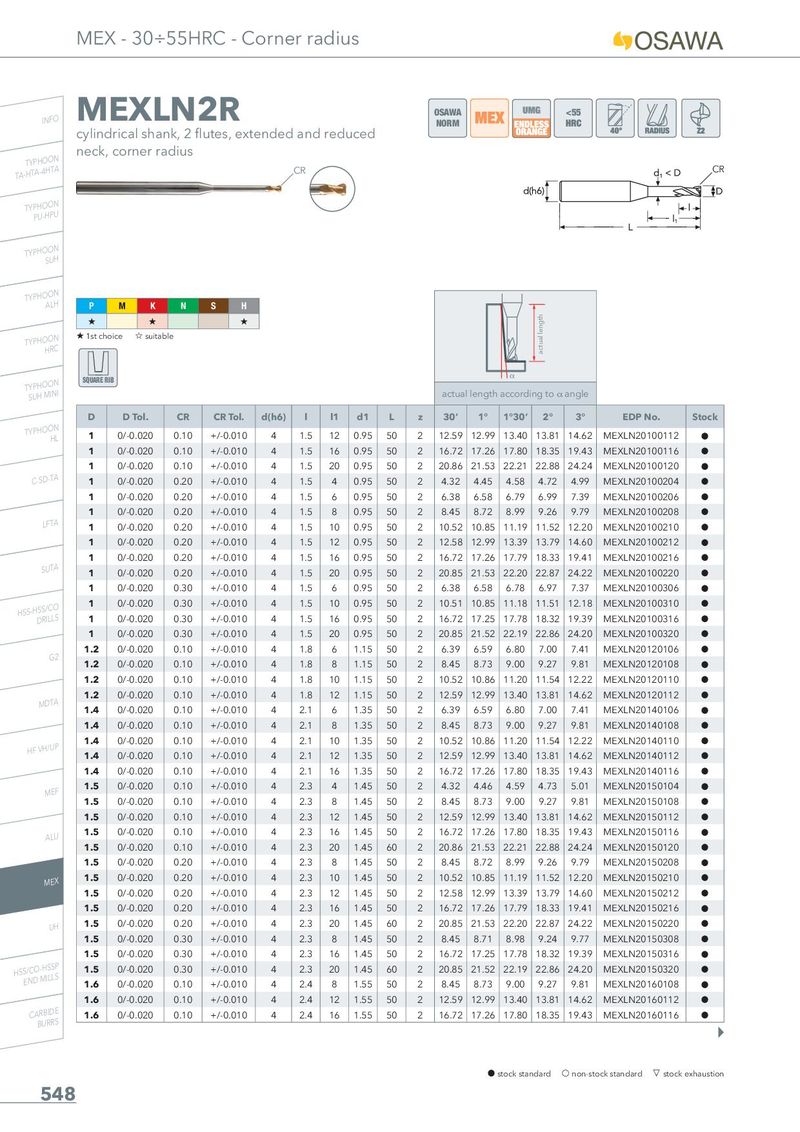The width and height of the screenshot is (800, 1132).
Task: Select EDP number MEXLN20100204
Action: click(641, 482)
